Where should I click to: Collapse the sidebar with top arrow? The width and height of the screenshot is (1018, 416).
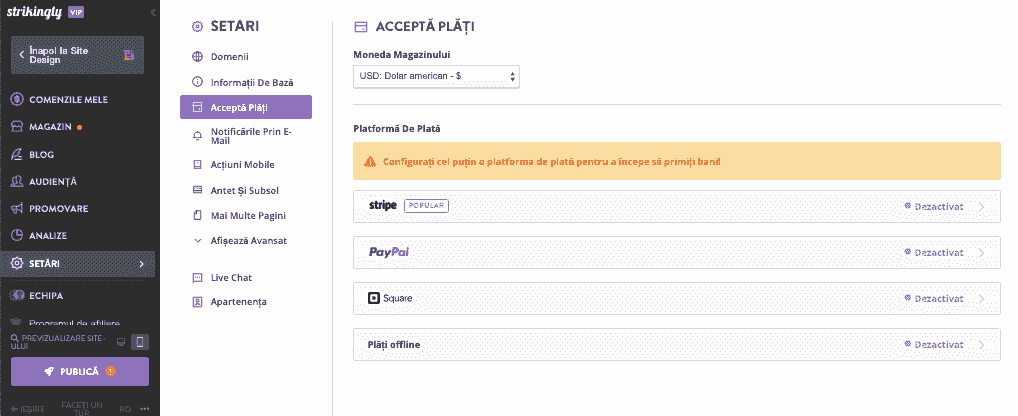153,12
